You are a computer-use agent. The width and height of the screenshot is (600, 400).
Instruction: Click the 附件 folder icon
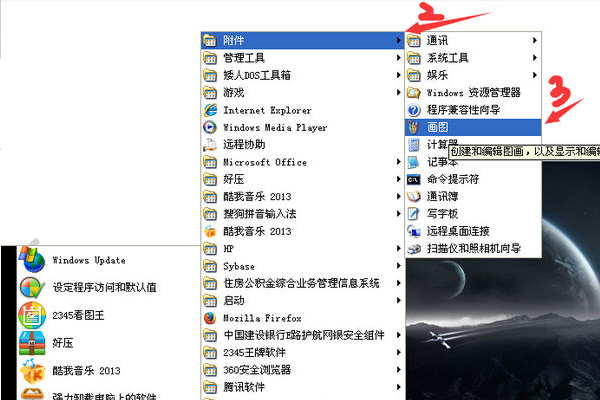pyautogui.click(x=210, y=40)
